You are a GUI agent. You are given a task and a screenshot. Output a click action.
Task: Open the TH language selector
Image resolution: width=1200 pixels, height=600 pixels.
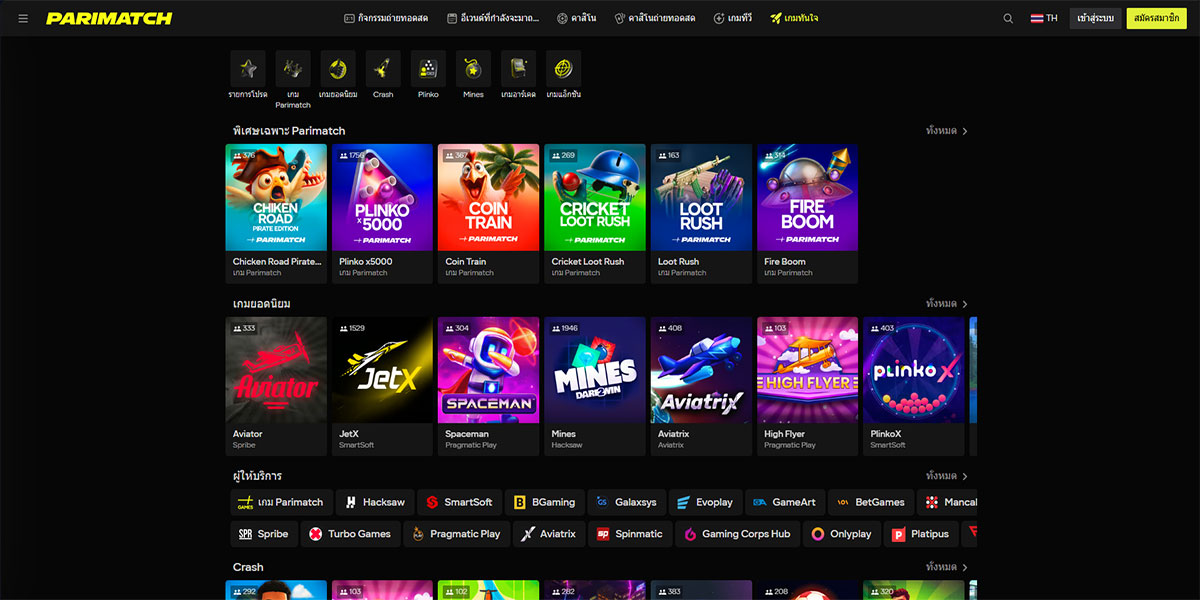click(x=1044, y=18)
